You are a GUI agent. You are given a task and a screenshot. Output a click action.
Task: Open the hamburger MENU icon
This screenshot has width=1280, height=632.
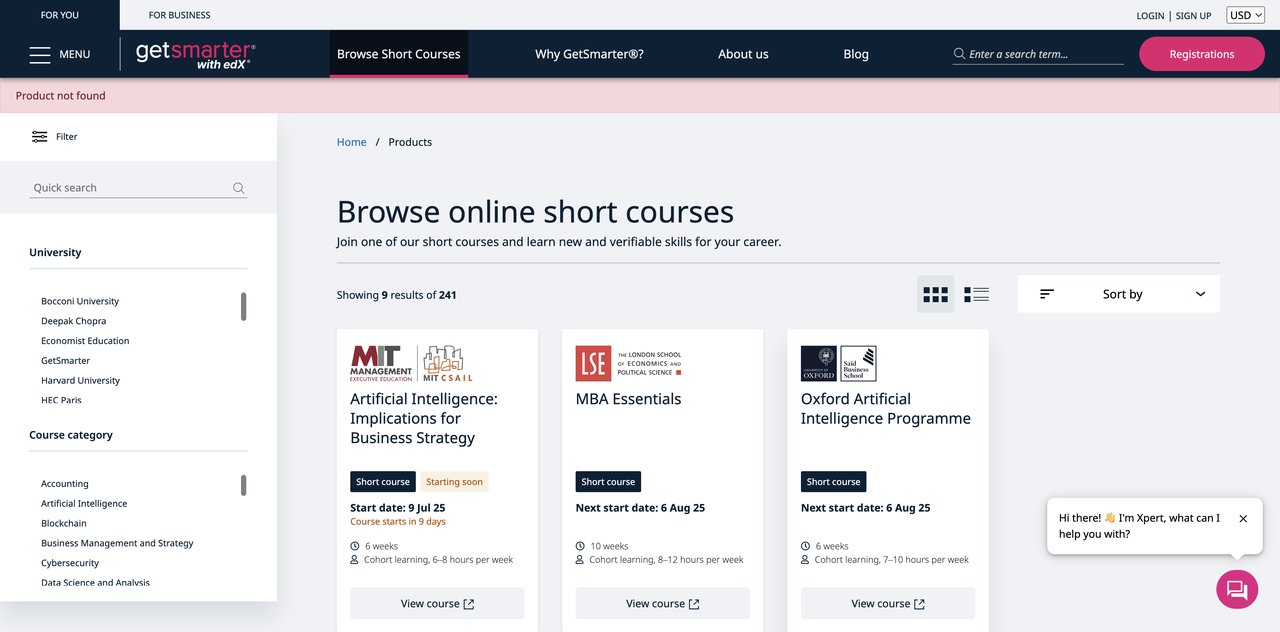[x=40, y=54]
